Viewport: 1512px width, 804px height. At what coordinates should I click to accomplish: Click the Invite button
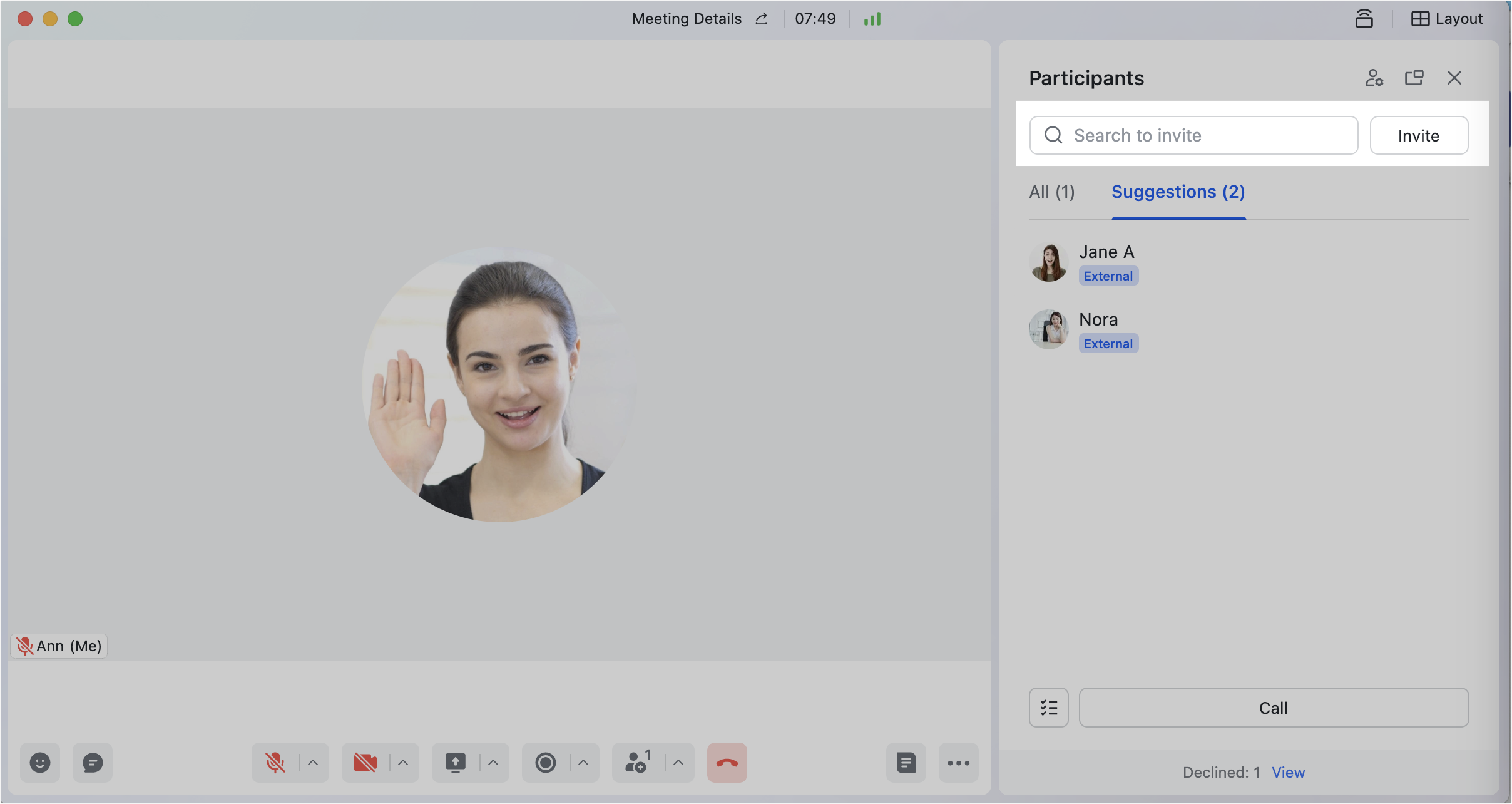(1419, 135)
